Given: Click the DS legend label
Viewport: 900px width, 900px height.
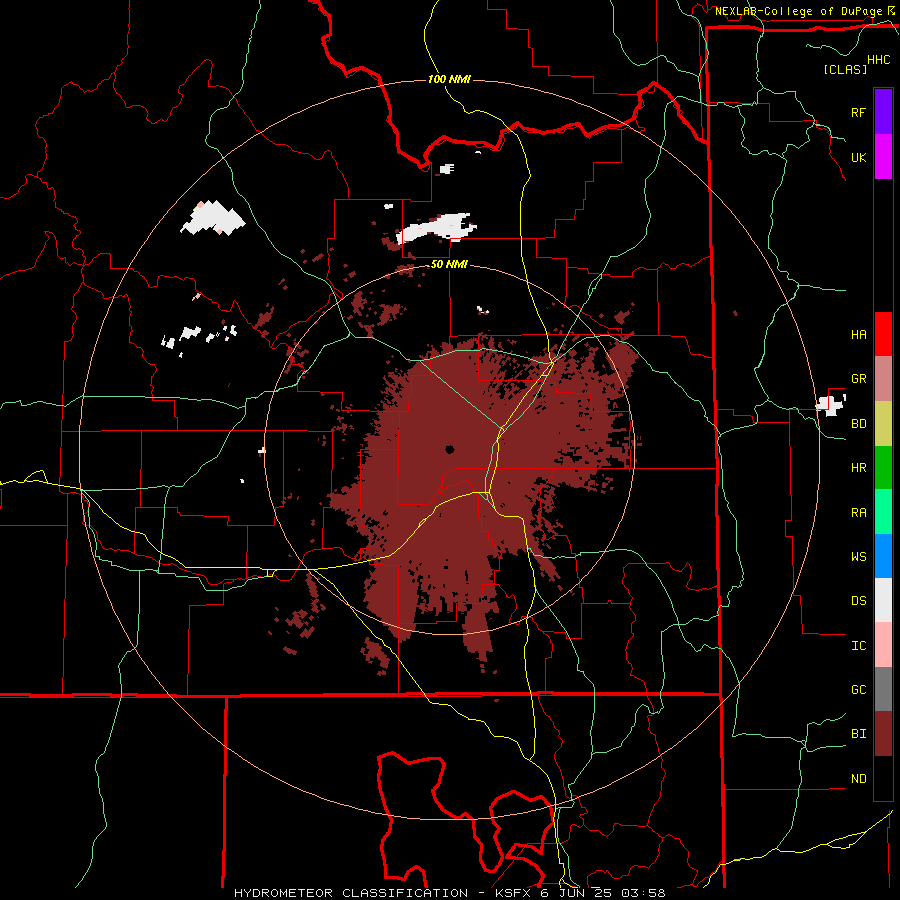Looking at the screenshot, I should click(x=858, y=601).
